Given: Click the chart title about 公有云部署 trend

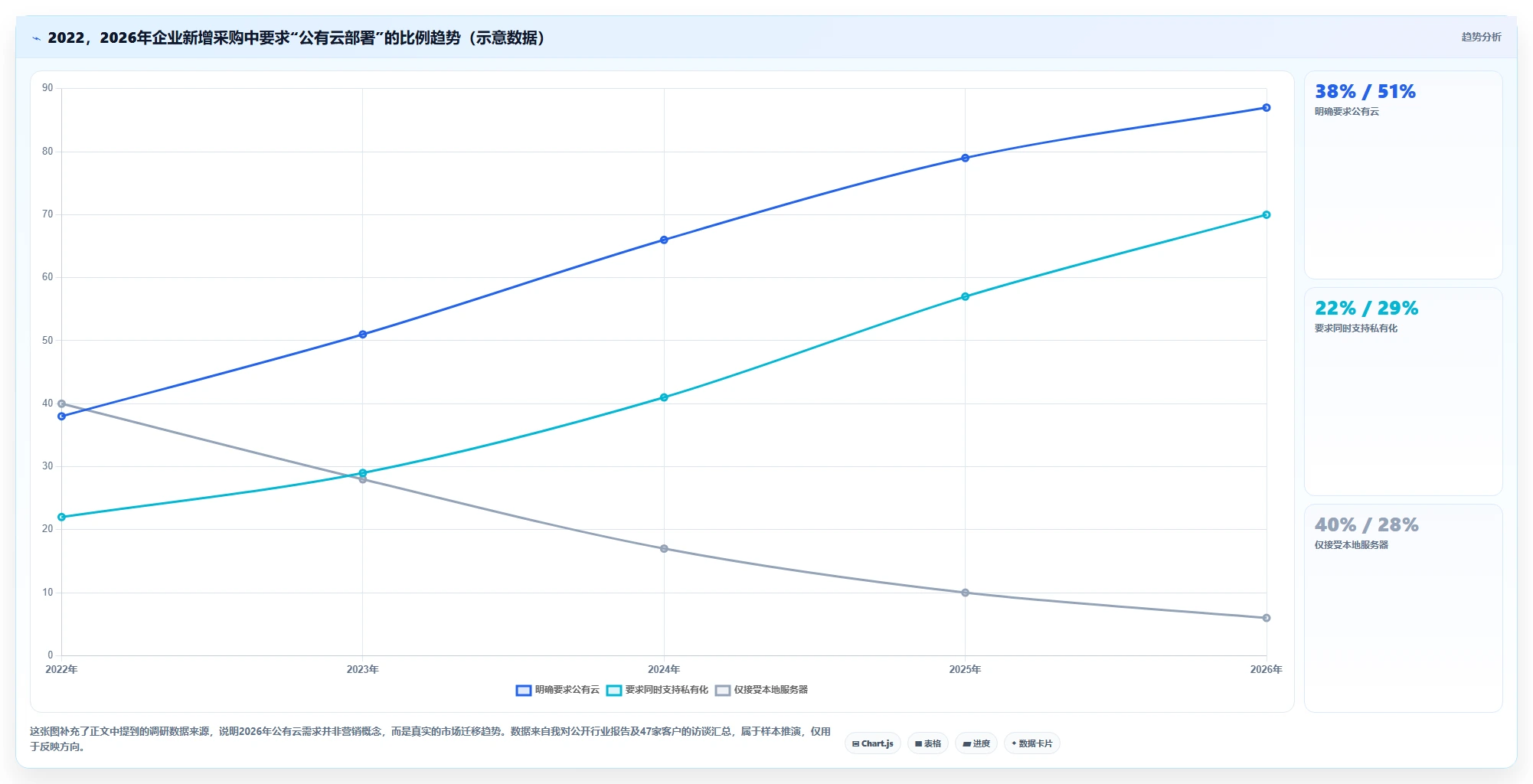Looking at the screenshot, I should click(299, 38).
